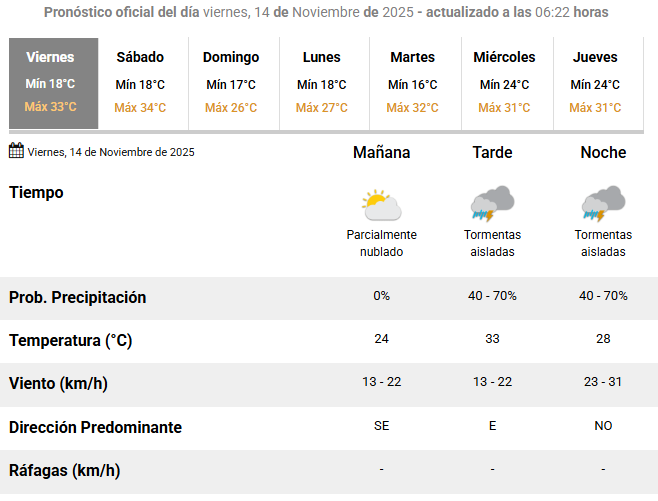658x501 pixels.
Task: Click the partly cloudy morning weather icon
Action: tap(381, 205)
